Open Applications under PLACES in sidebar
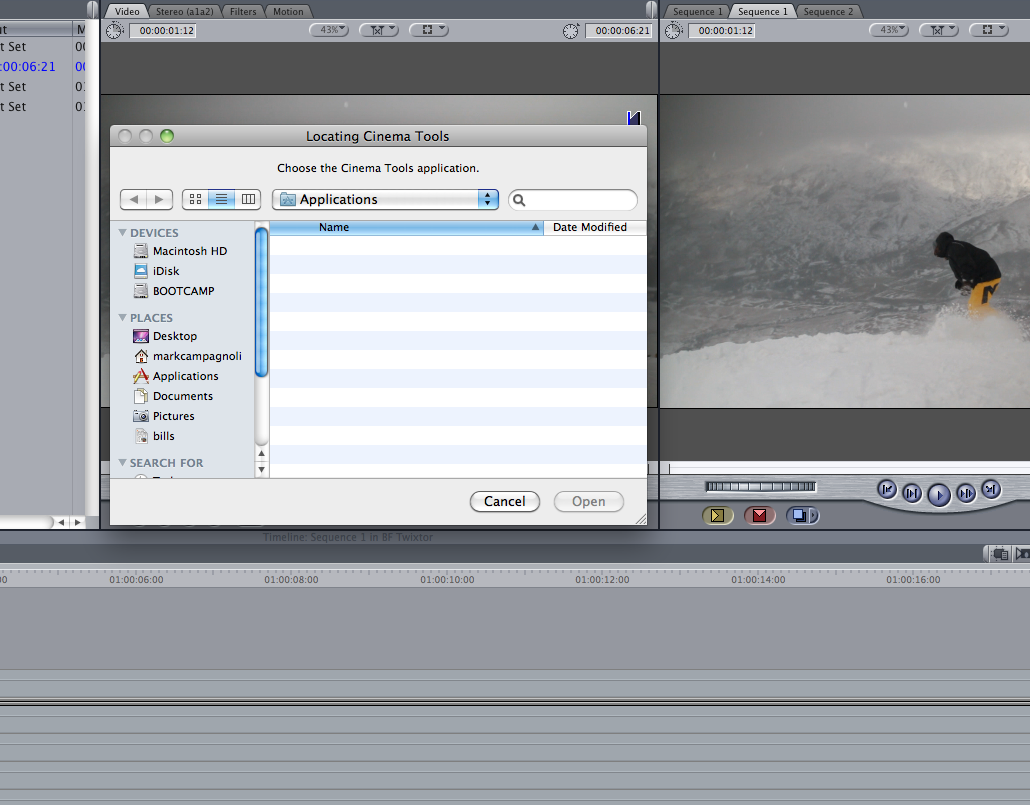 coord(175,376)
